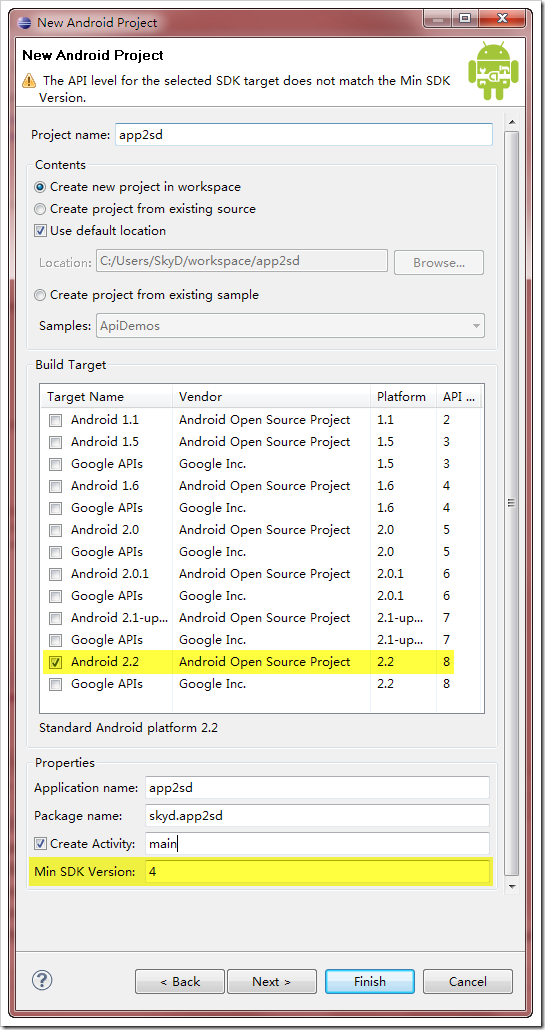The height and width of the screenshot is (1030, 545).
Task: Check the Android 1.6 build target
Action: click(56, 486)
